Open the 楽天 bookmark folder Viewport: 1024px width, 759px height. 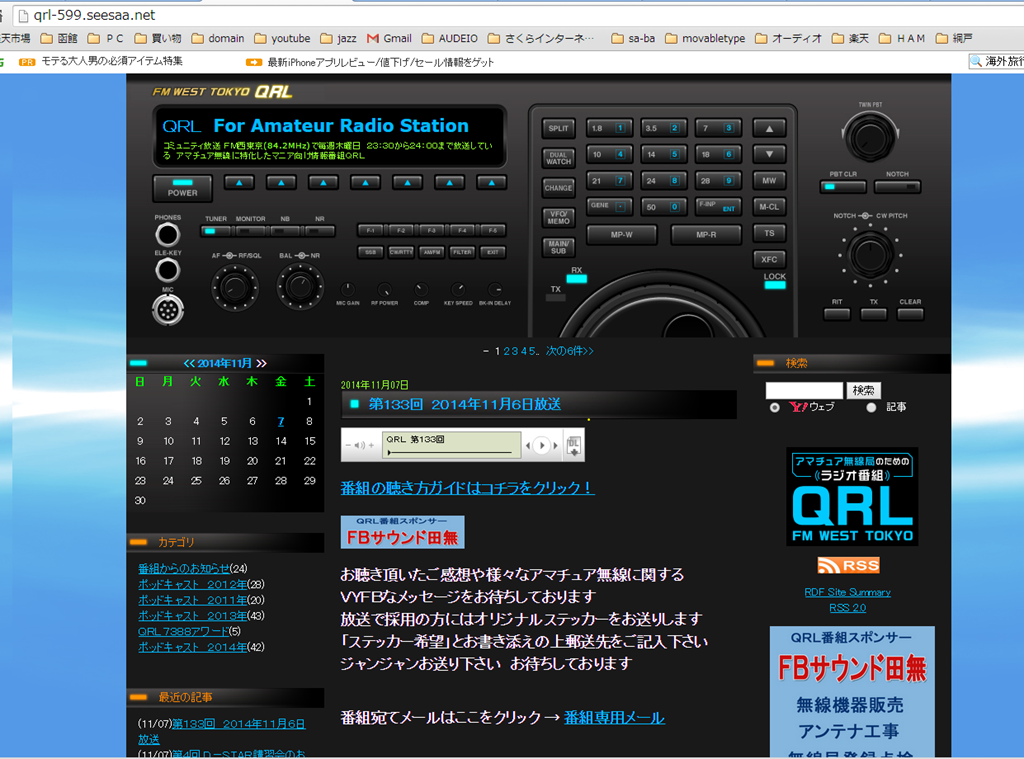(x=850, y=39)
